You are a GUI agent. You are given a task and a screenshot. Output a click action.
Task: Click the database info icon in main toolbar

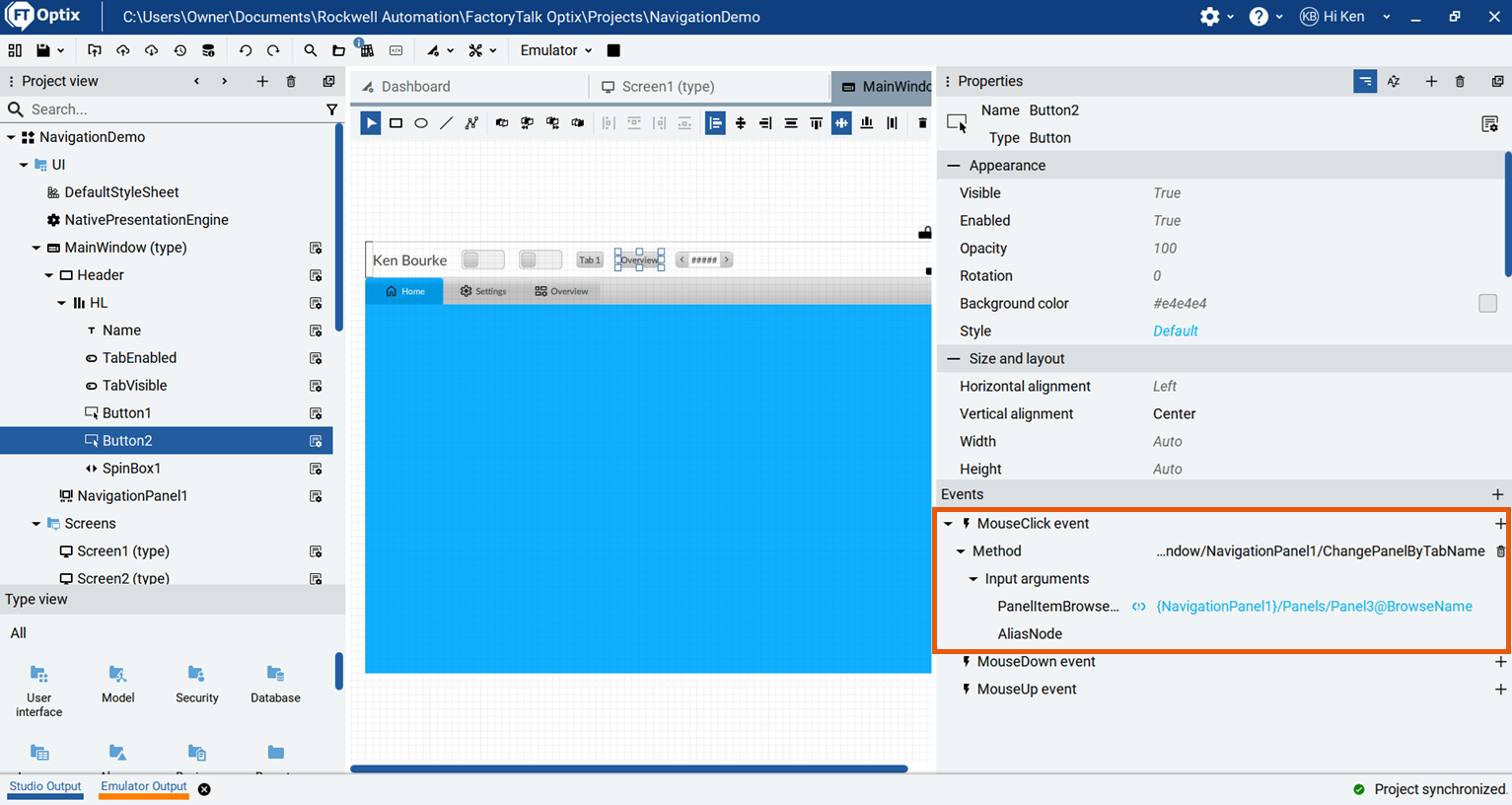click(208, 50)
